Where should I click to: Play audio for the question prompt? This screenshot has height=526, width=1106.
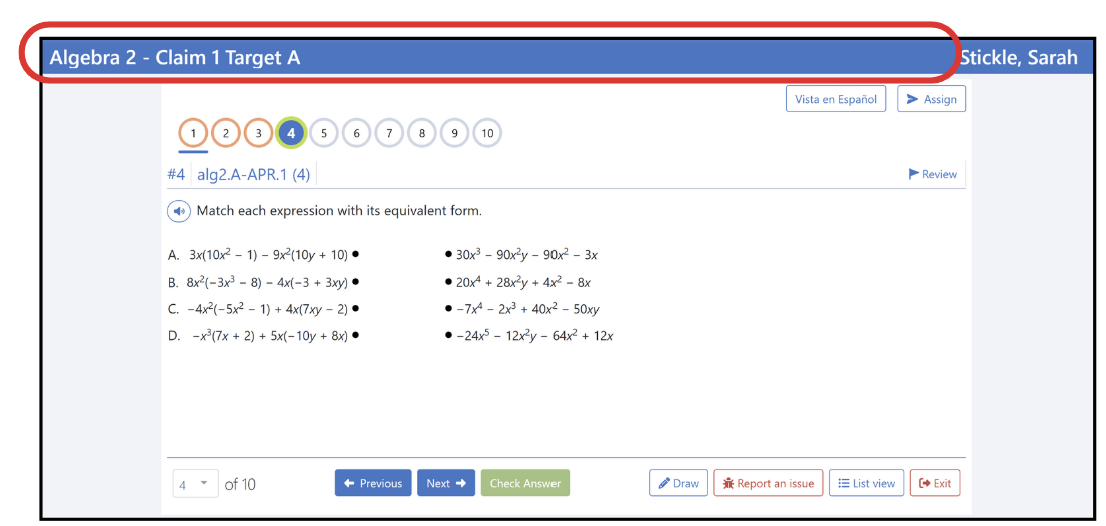pos(179,211)
